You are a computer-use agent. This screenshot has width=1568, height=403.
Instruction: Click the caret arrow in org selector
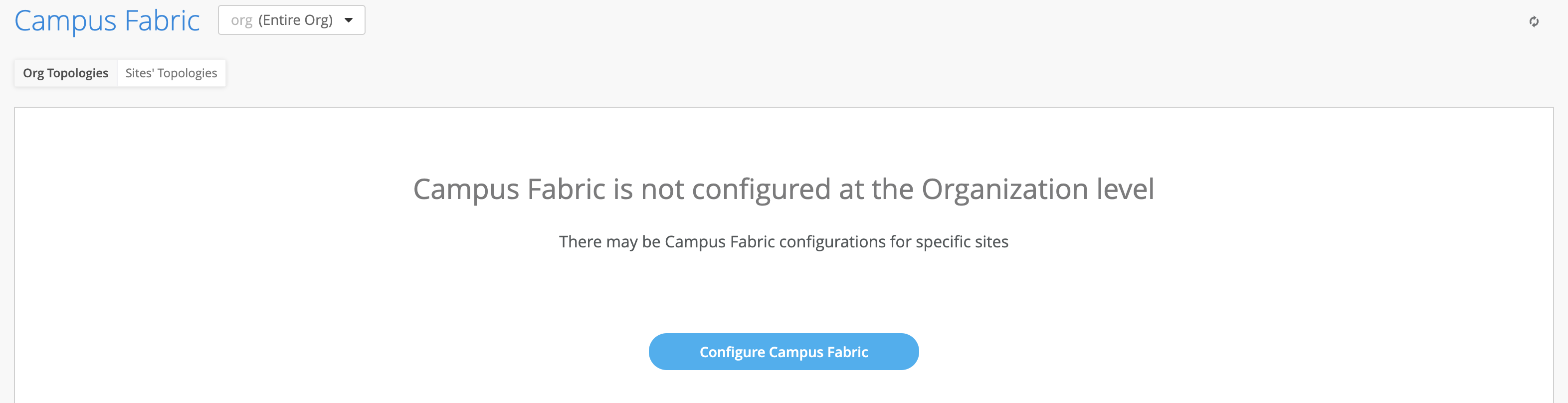coord(349,20)
